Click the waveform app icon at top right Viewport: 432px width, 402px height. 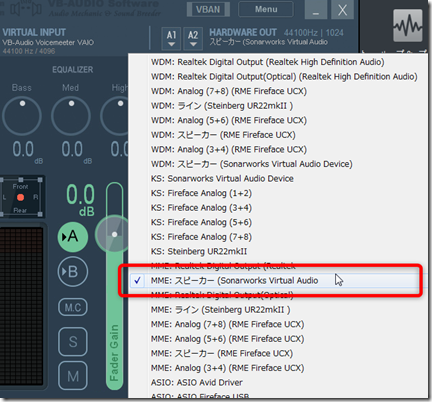(408, 26)
